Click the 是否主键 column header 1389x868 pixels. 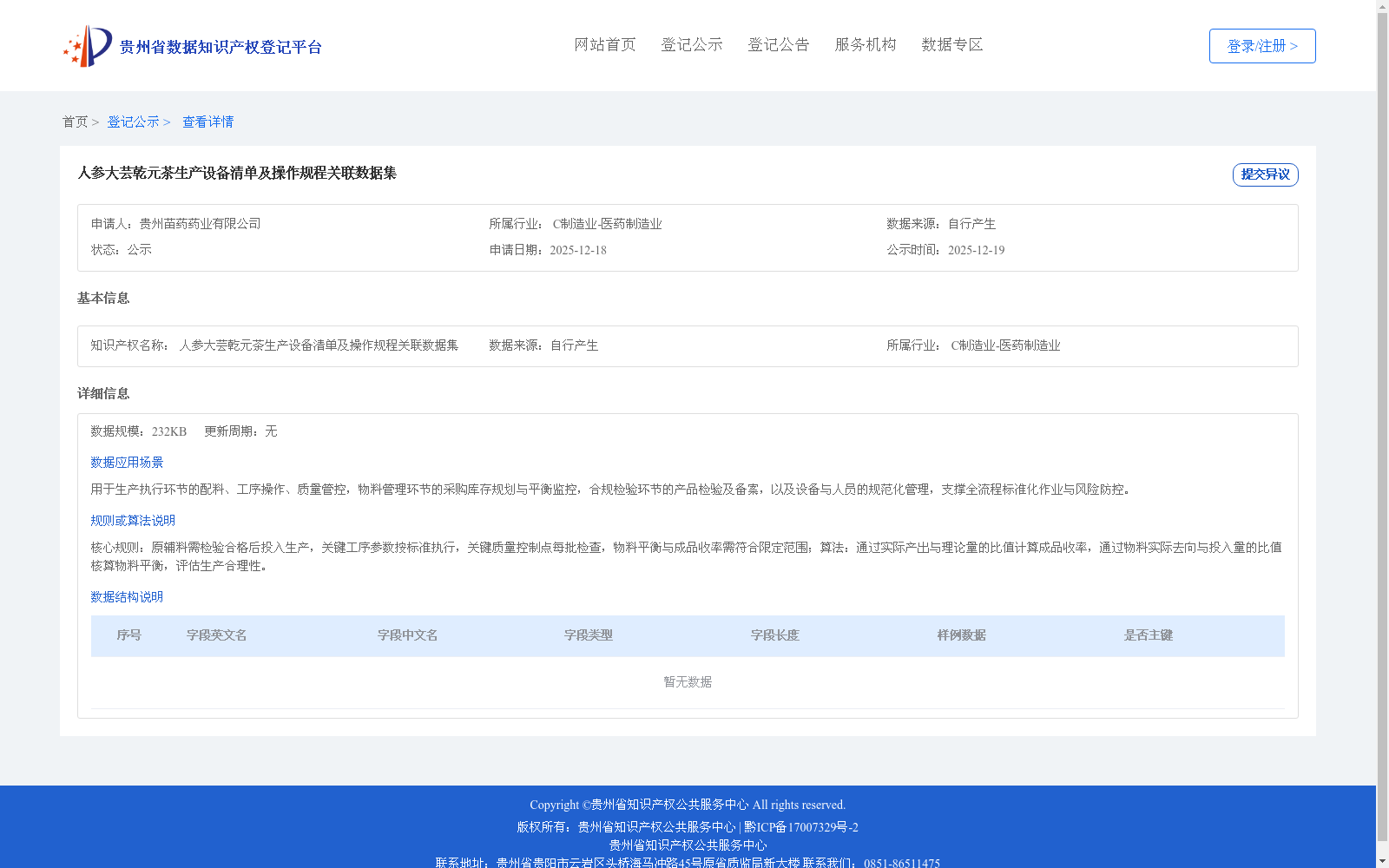click(x=1149, y=635)
